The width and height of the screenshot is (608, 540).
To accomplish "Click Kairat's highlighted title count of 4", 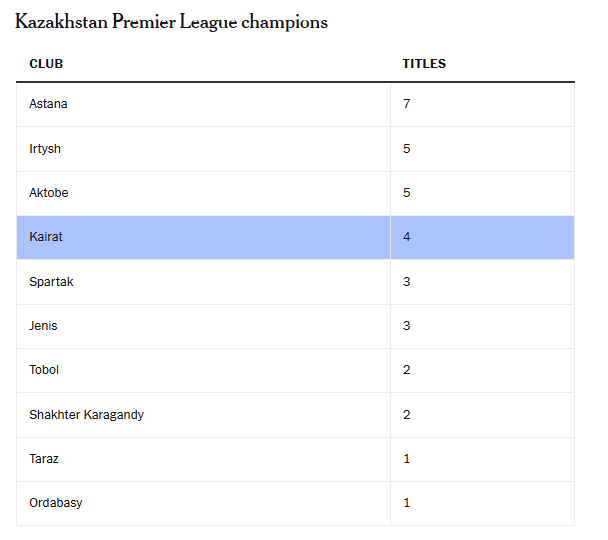I will 407,237.
